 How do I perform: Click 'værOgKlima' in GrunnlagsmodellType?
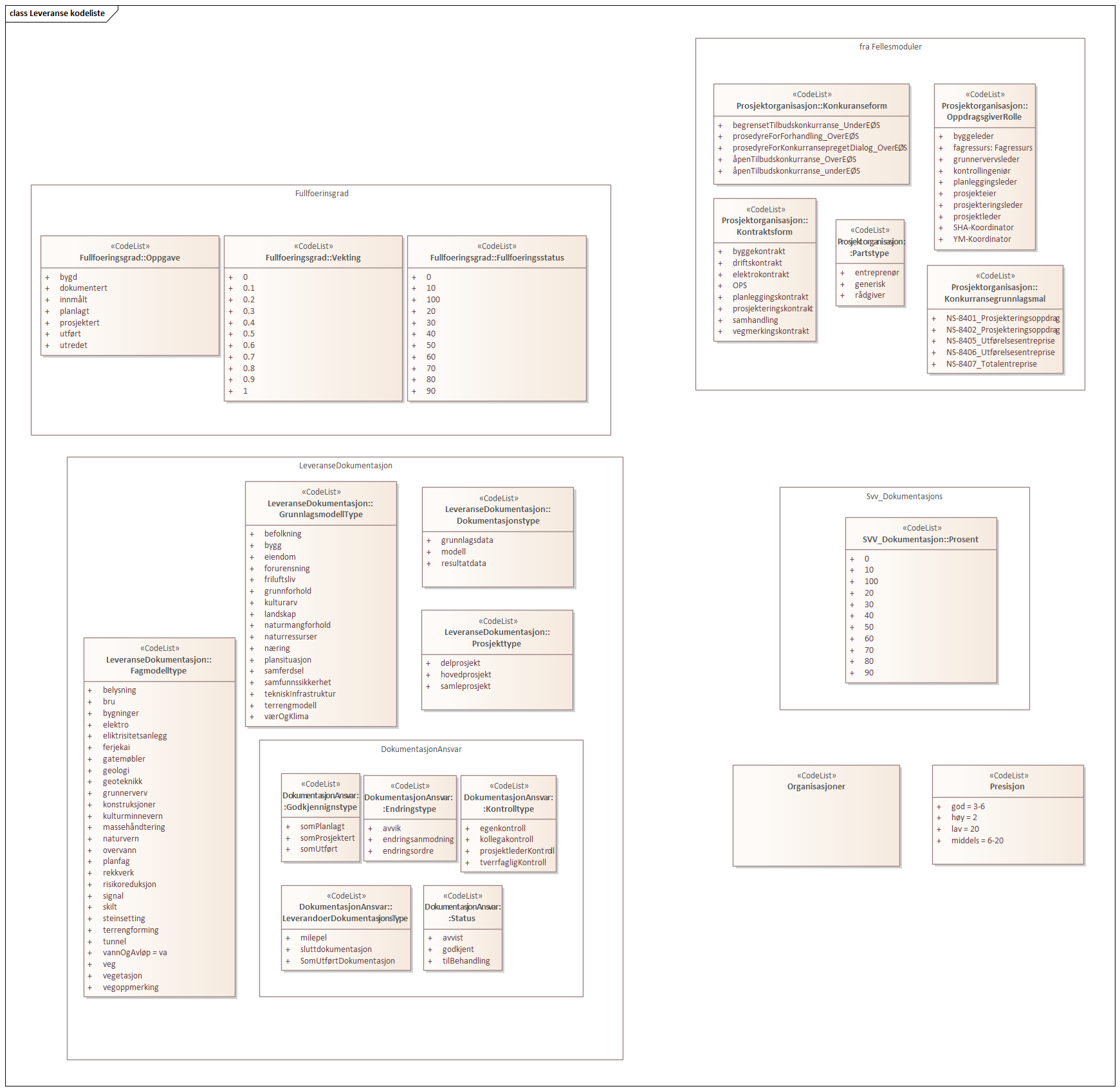(286, 717)
